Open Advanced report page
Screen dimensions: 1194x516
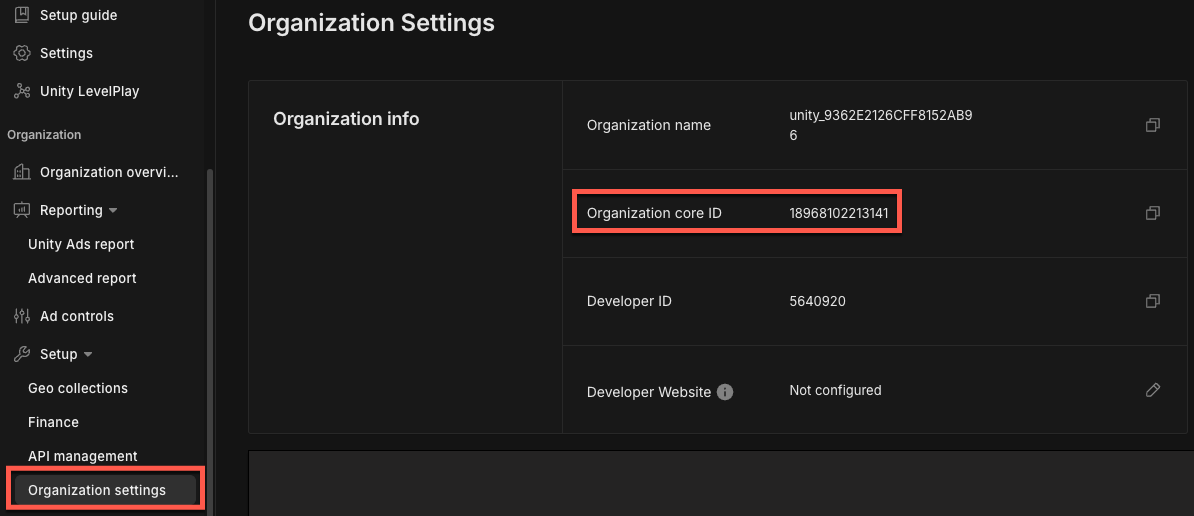(82, 278)
